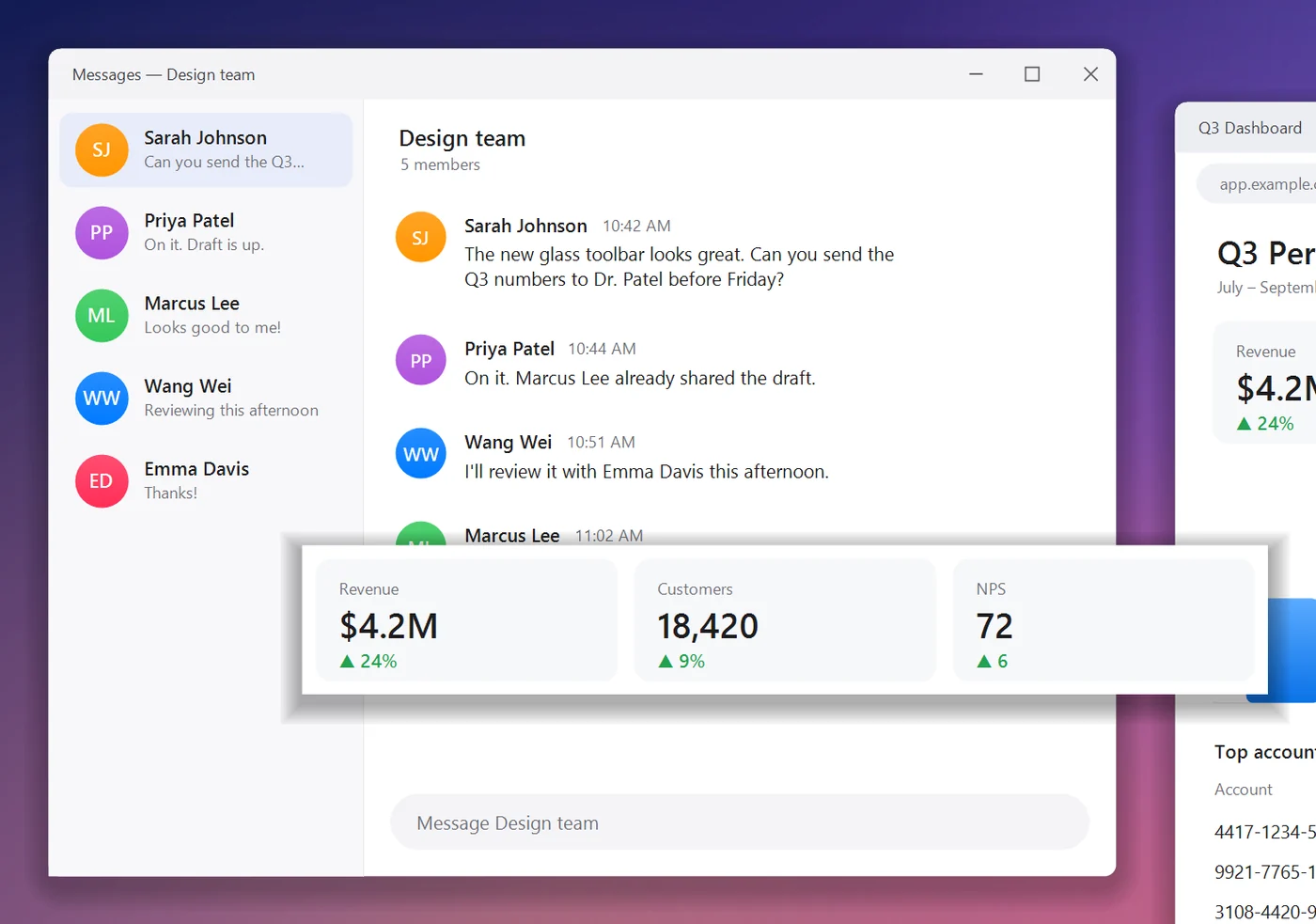Open Emma Davis chat in sidebar
1316x924 pixels.
(x=206, y=480)
